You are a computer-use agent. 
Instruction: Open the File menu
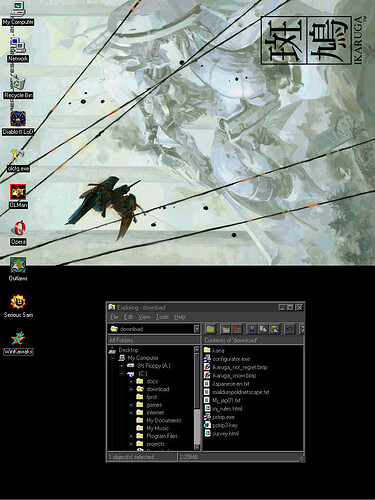(114, 317)
